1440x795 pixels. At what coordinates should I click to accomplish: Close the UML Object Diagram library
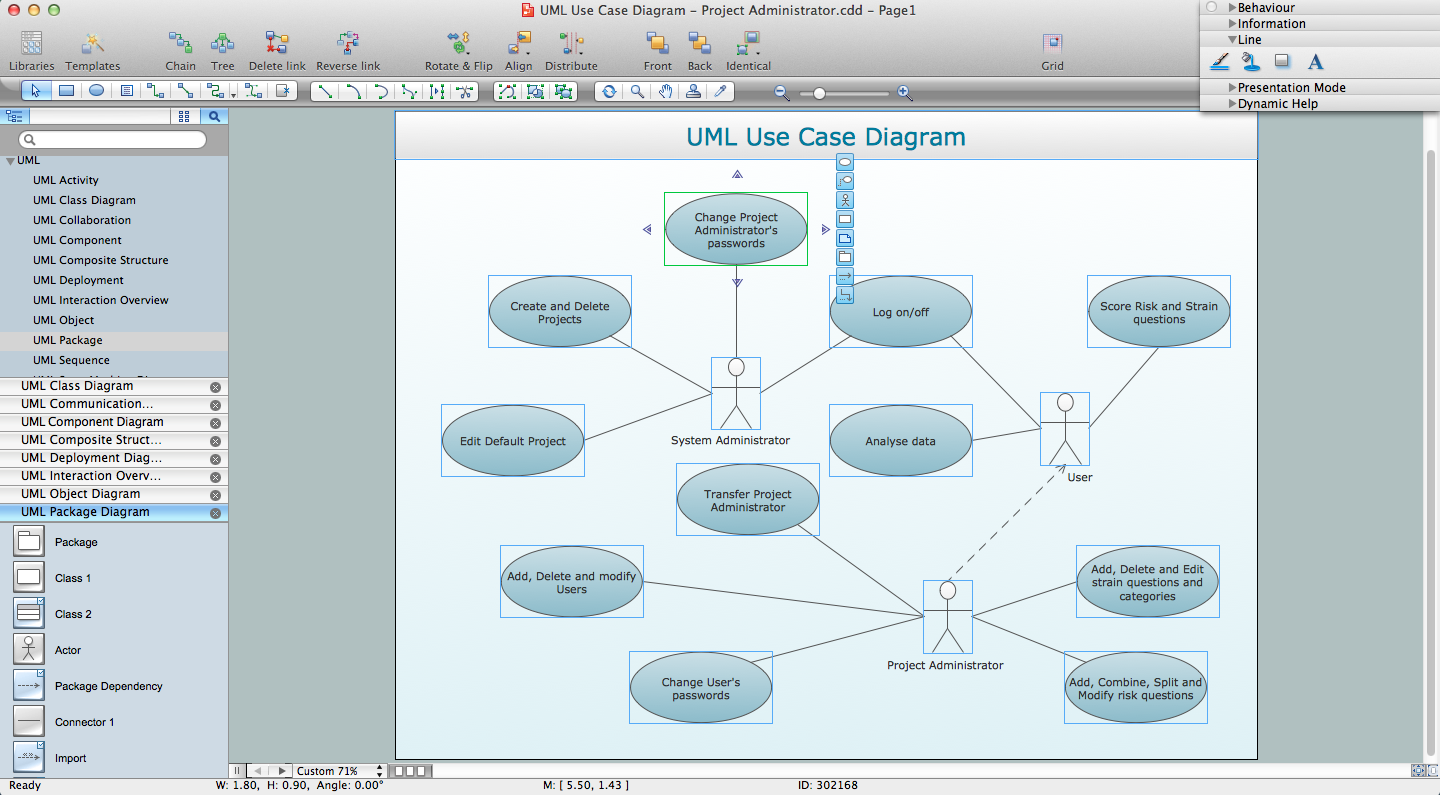[x=215, y=495]
